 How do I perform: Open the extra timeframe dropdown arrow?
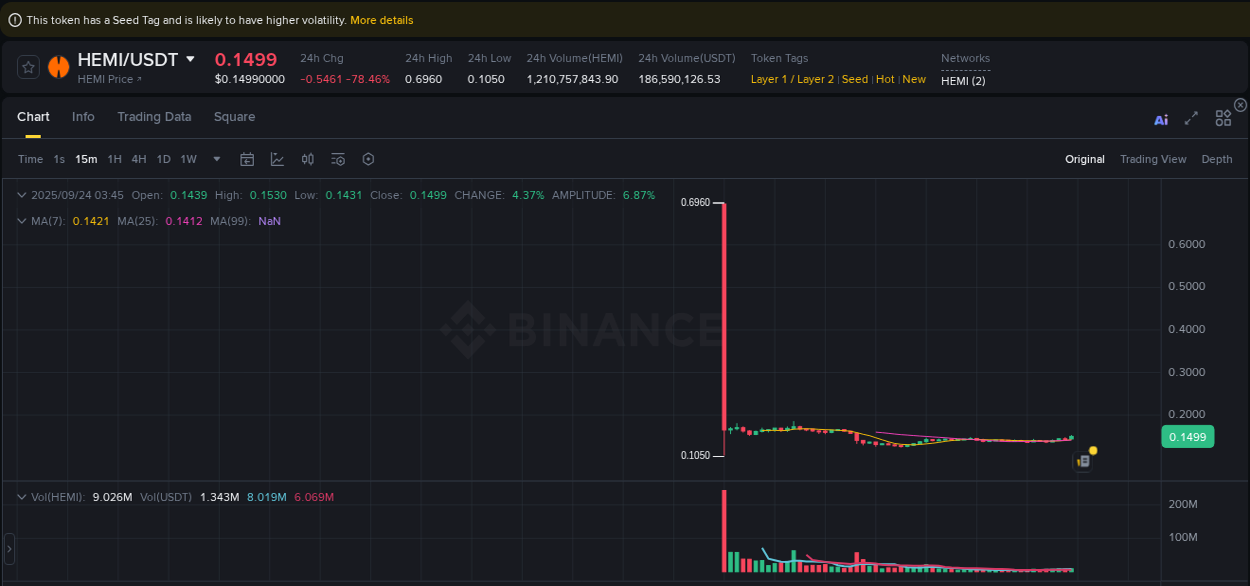[x=216, y=159]
